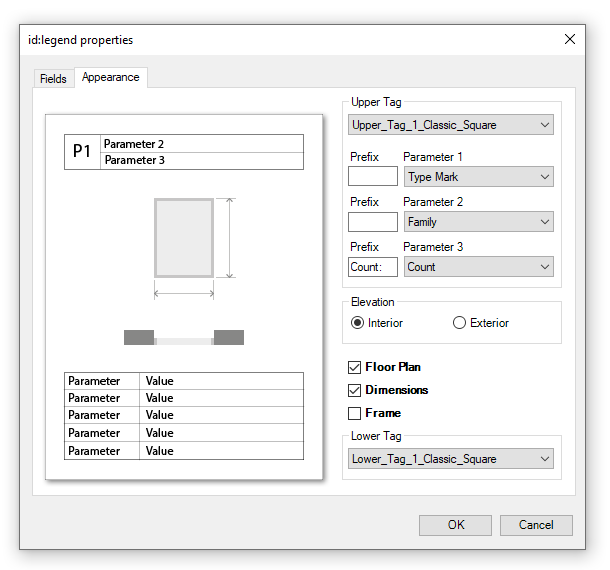Open the Parameter 2 Family dropdown

coord(478,222)
